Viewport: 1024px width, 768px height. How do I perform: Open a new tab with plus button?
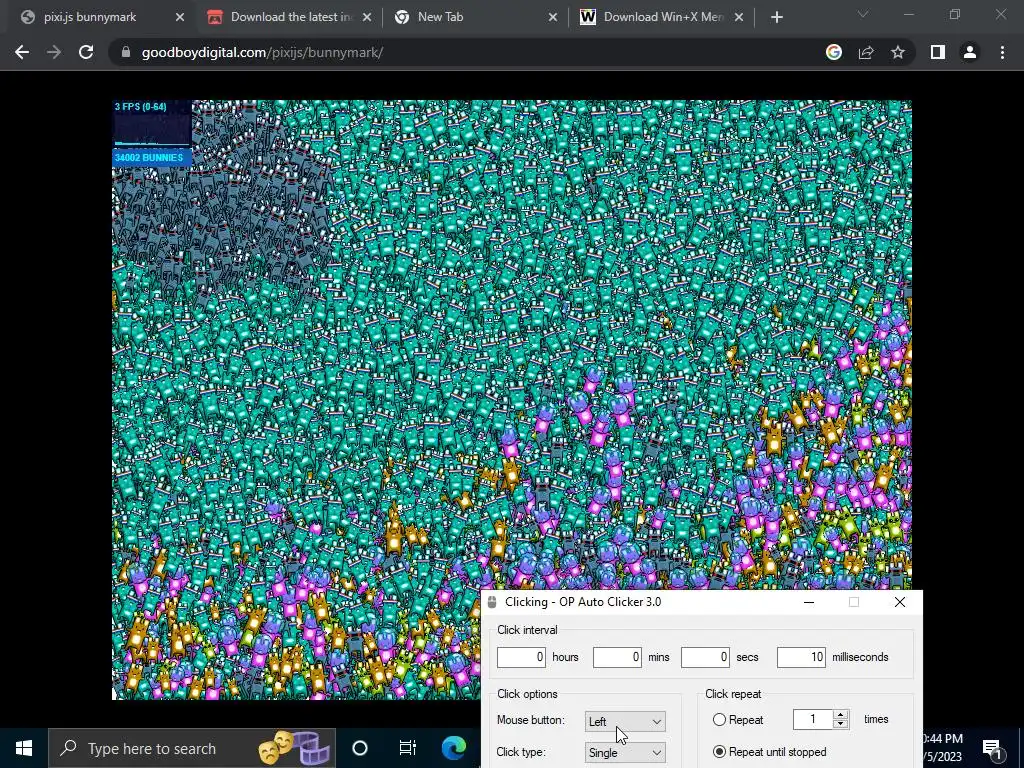pyautogui.click(x=776, y=18)
